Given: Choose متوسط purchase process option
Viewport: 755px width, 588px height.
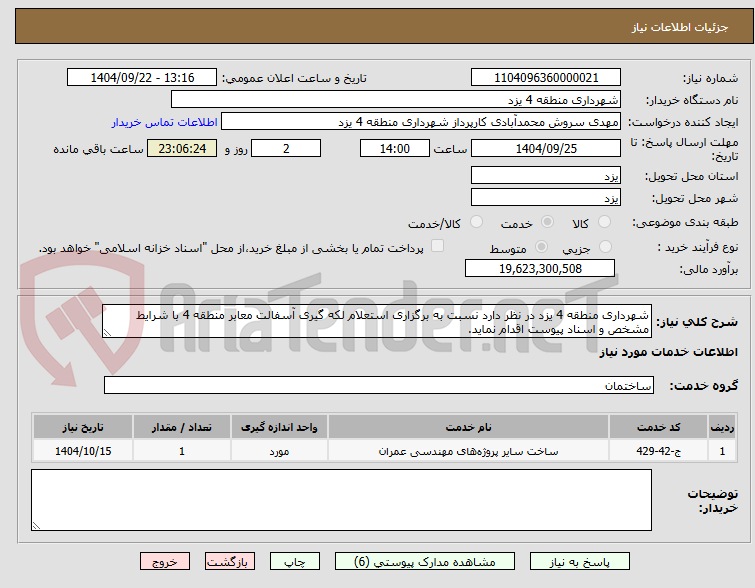Looking at the screenshot, I should pos(541,247).
